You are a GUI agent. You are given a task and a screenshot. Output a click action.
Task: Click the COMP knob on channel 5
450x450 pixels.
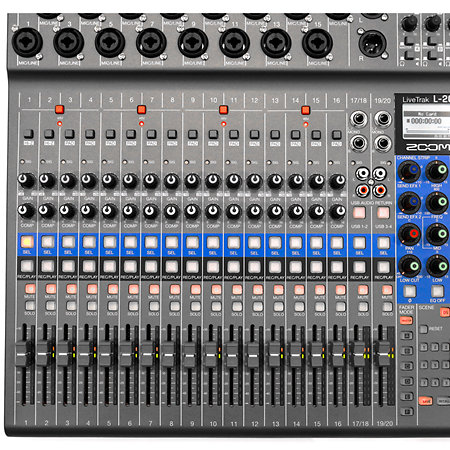tap(109, 211)
